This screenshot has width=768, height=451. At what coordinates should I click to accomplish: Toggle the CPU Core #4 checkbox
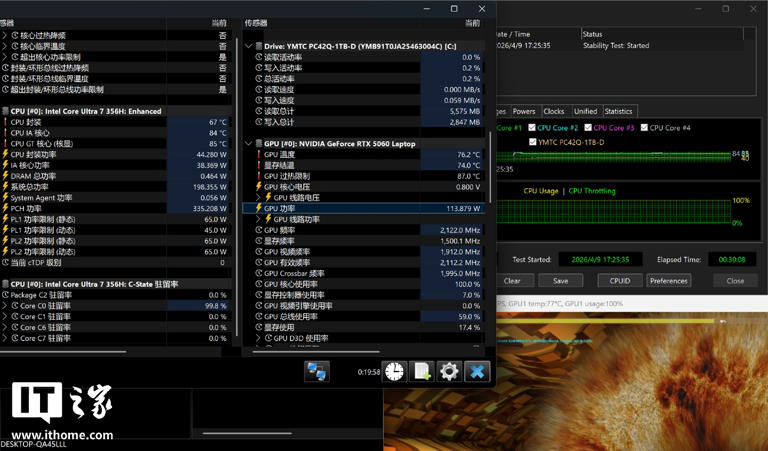click(644, 128)
